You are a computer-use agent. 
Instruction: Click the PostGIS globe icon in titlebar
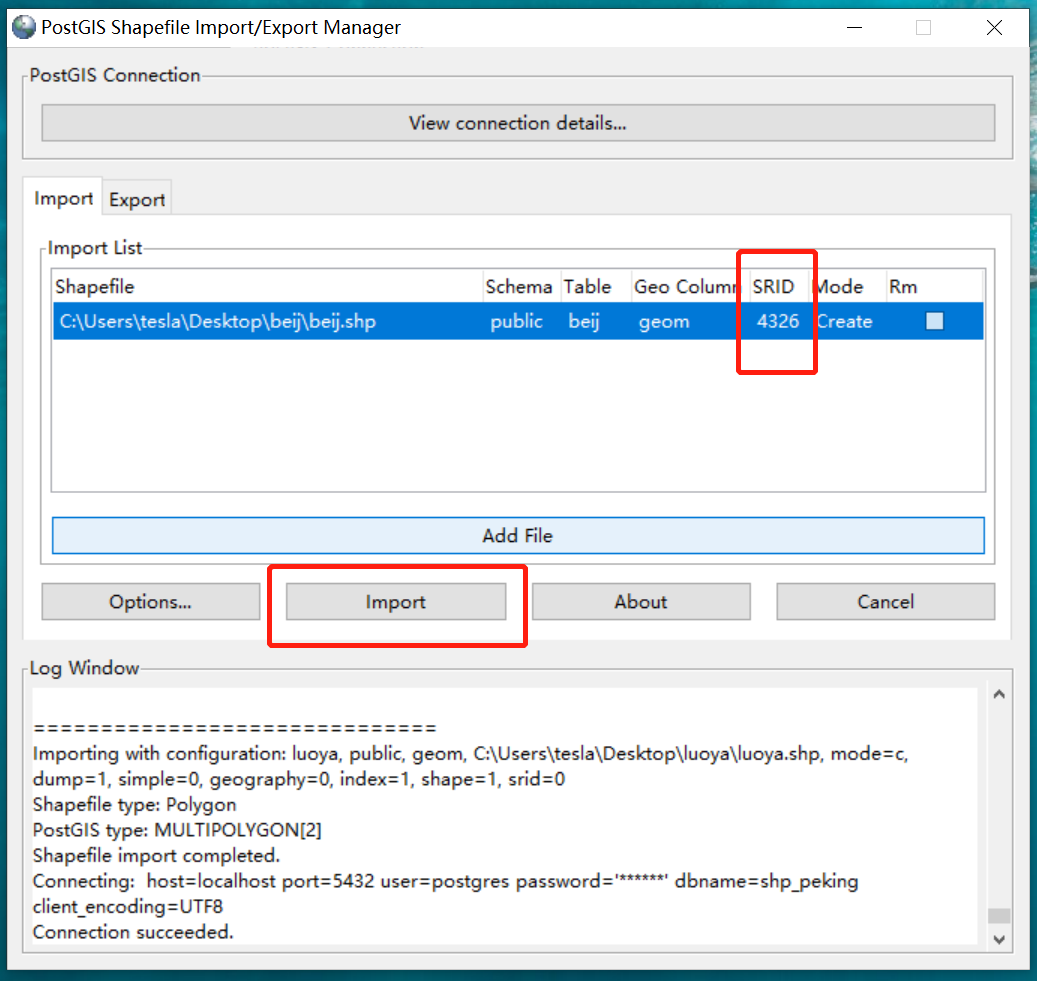coord(23,27)
